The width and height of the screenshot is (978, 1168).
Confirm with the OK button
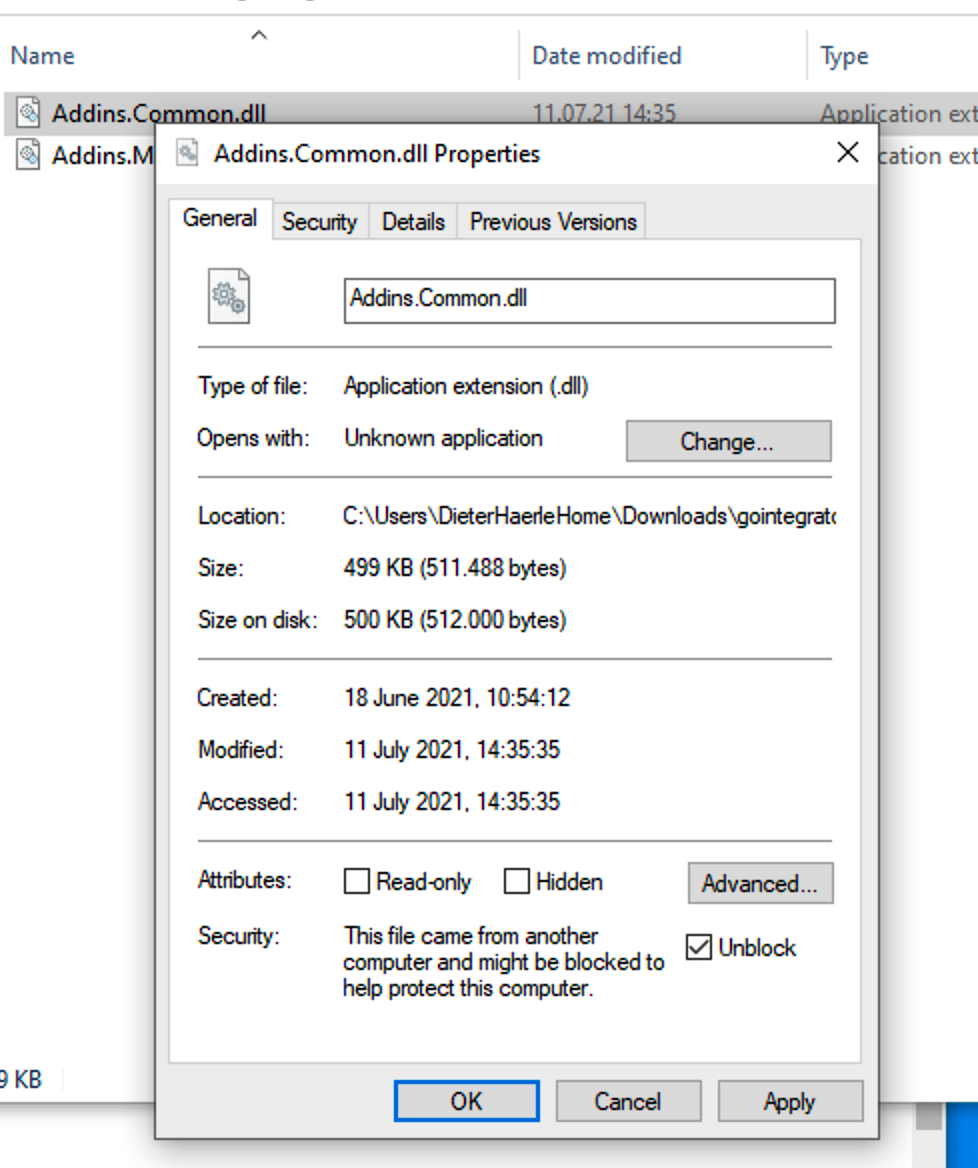coord(466,1101)
